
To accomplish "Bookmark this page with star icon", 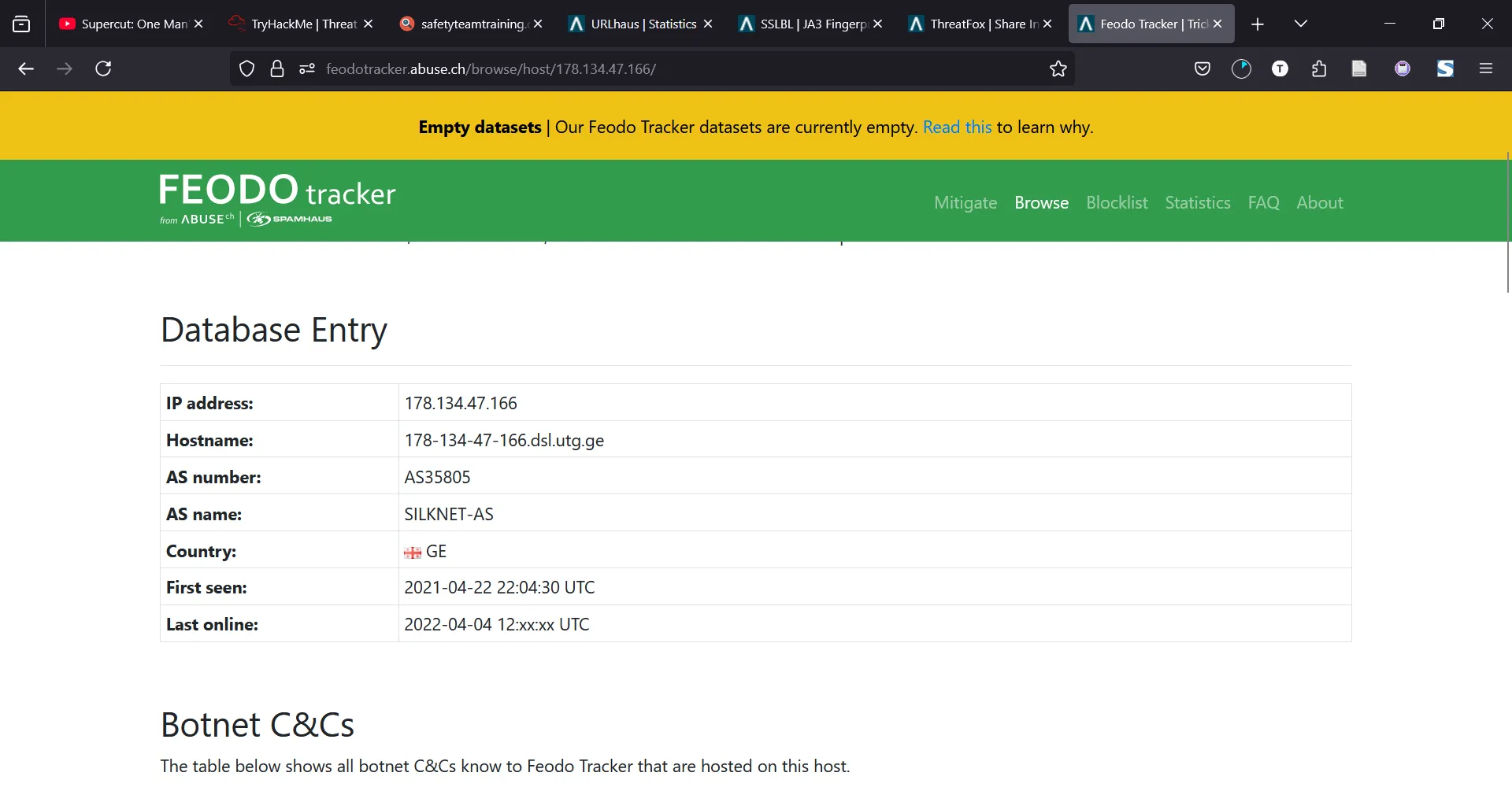I will tap(1058, 68).
